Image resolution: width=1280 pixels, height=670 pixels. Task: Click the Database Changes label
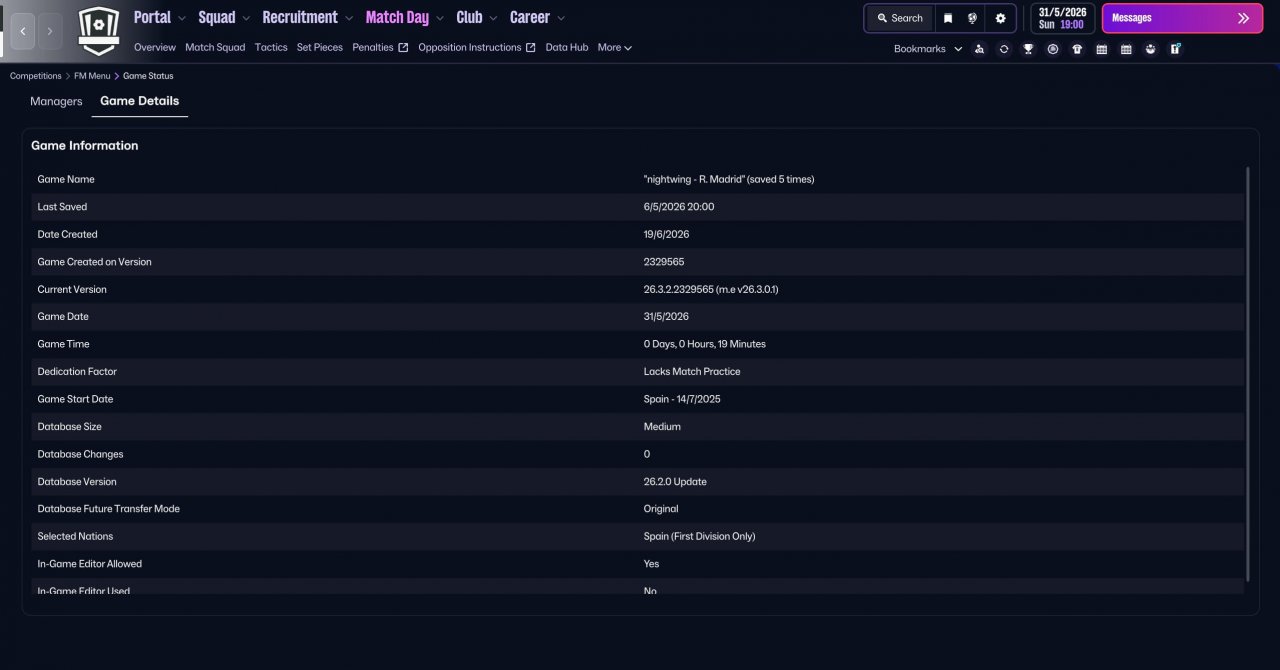(x=80, y=454)
